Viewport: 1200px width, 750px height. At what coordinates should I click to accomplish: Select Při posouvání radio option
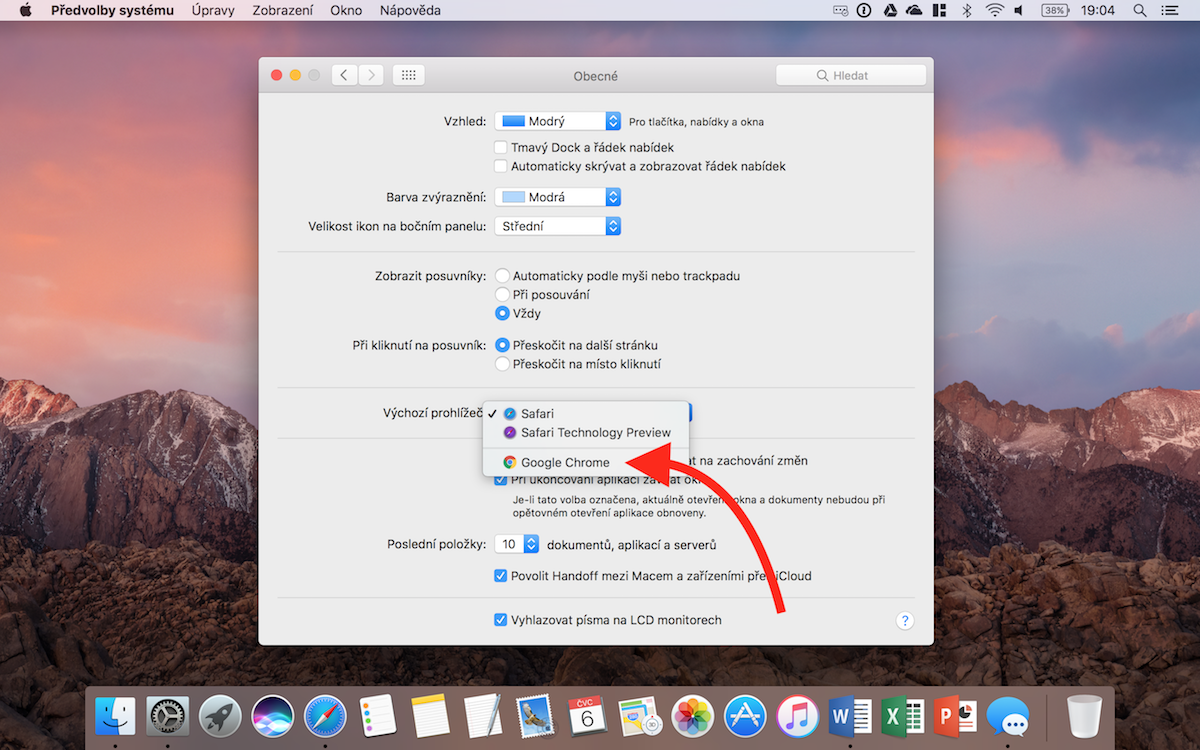[502, 294]
